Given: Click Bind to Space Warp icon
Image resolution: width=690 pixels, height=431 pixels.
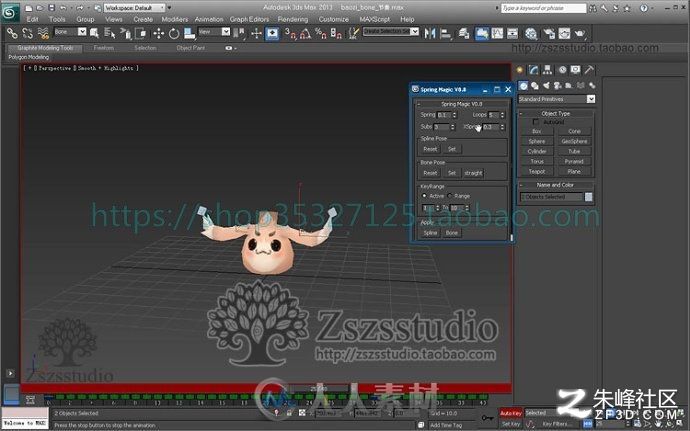Looking at the screenshot, I should pos(43,33).
